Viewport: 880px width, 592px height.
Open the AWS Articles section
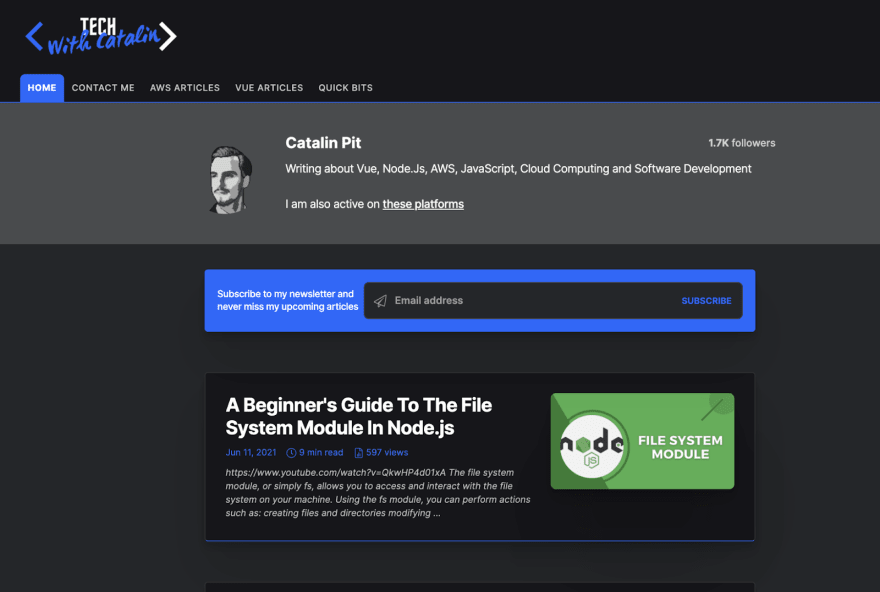point(185,88)
